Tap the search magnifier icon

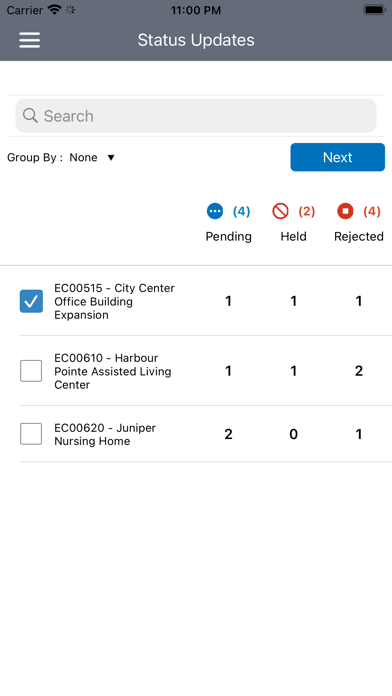click(30, 115)
